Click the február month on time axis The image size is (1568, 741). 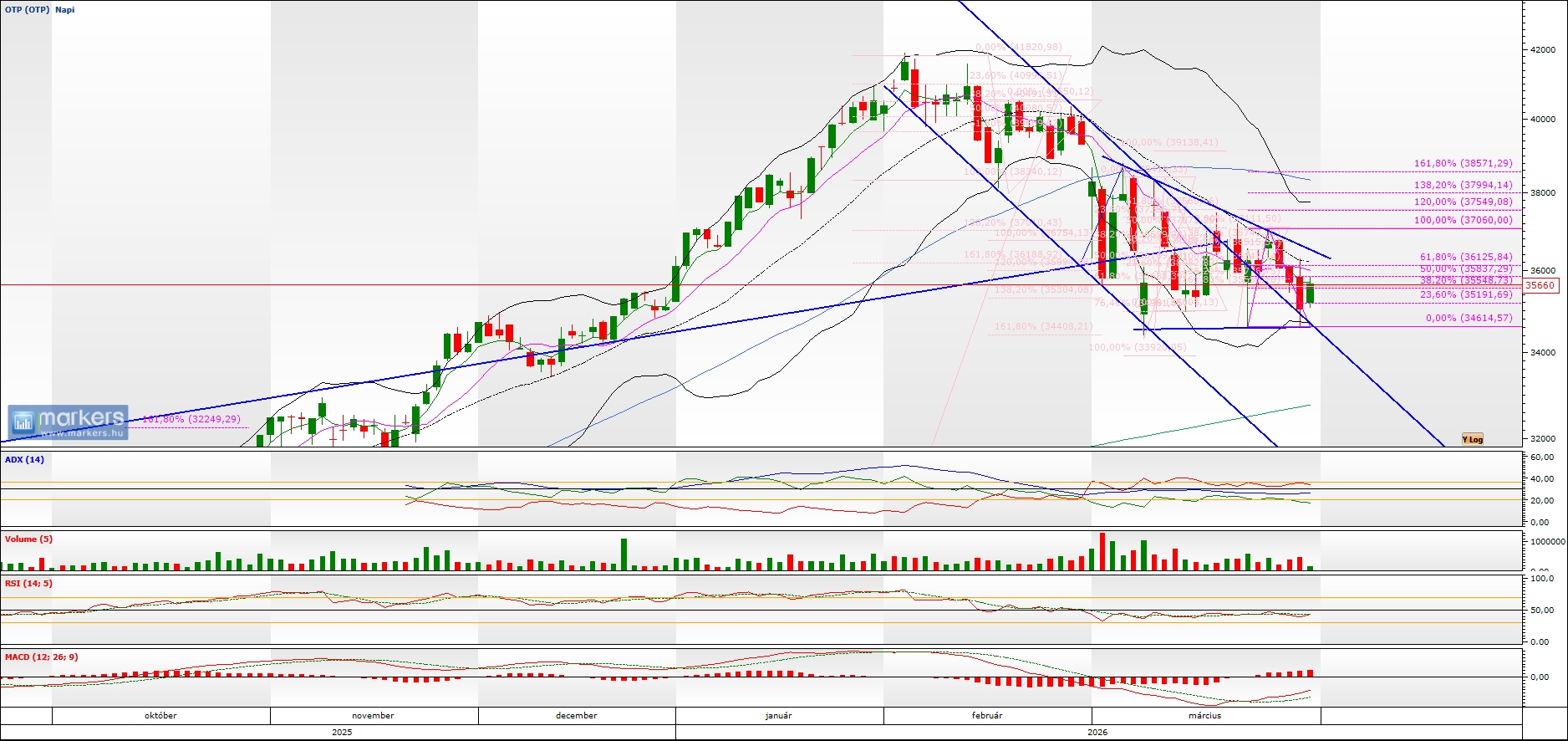987,715
